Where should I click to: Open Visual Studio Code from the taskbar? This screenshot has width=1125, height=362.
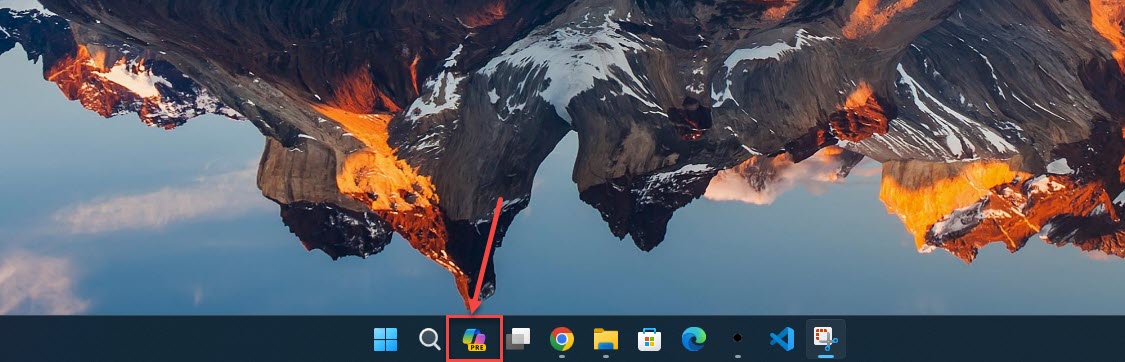(782, 338)
